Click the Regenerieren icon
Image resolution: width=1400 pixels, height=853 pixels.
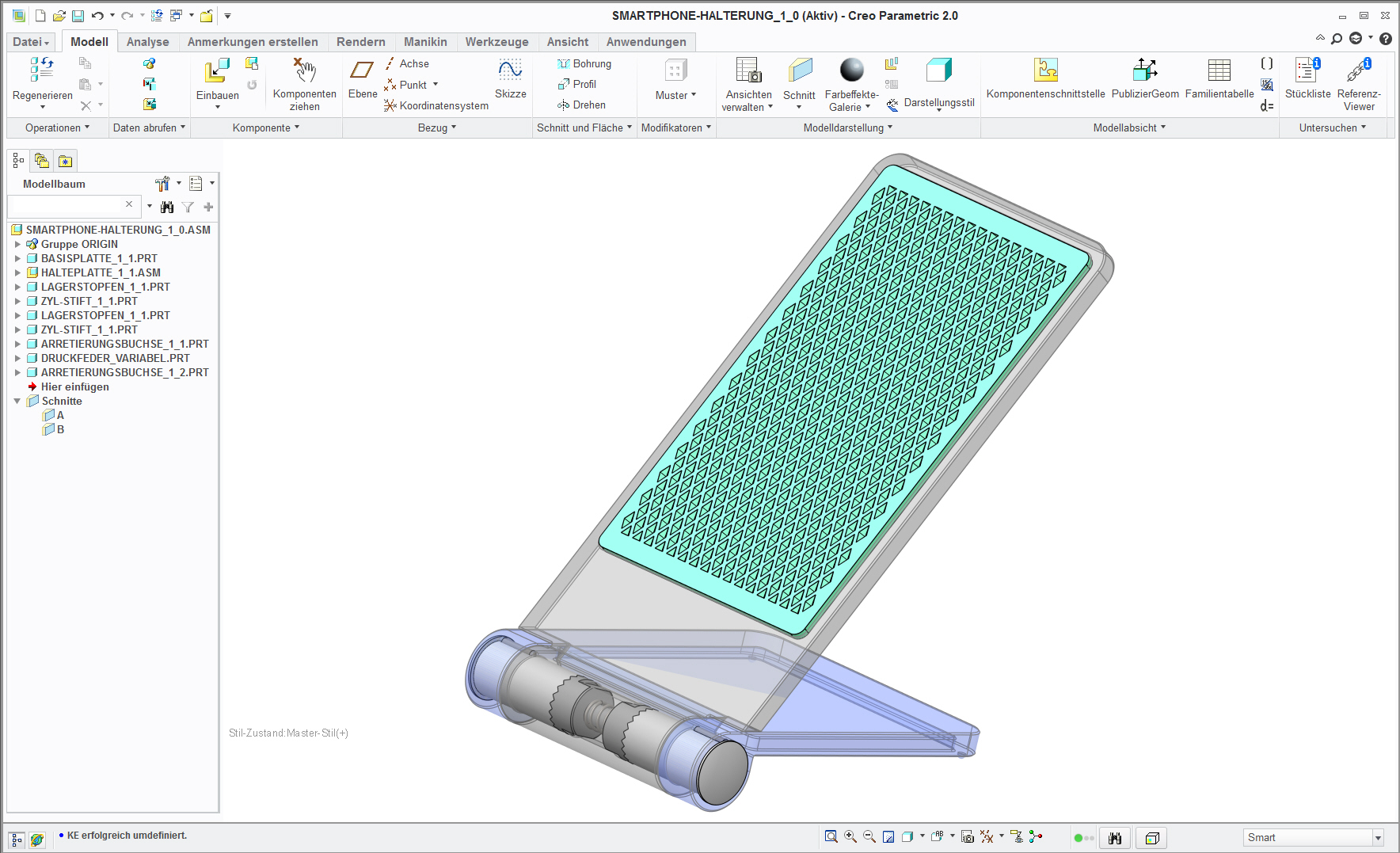point(42,70)
